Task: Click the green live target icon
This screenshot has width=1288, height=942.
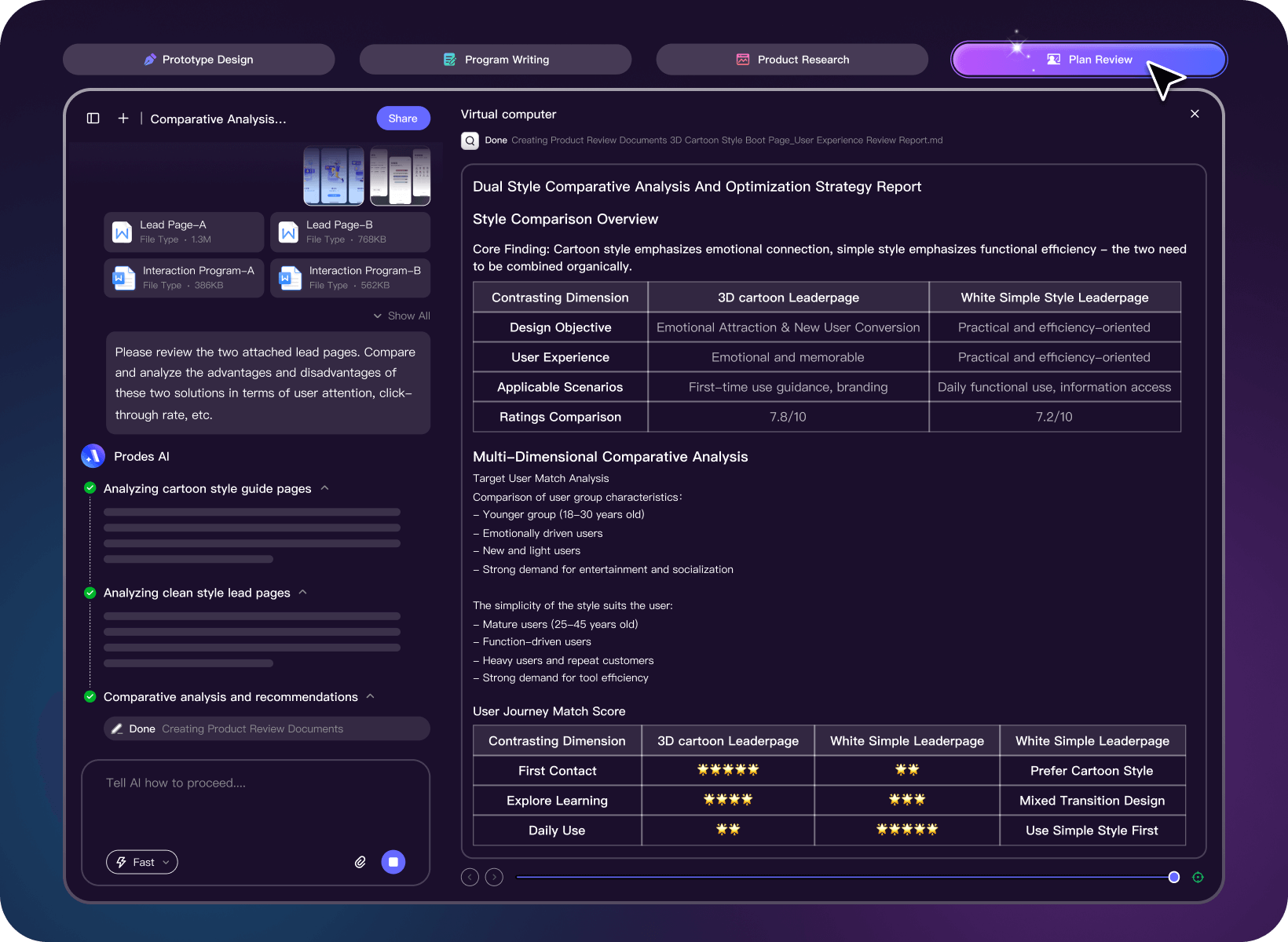Action: pyautogui.click(x=1198, y=877)
